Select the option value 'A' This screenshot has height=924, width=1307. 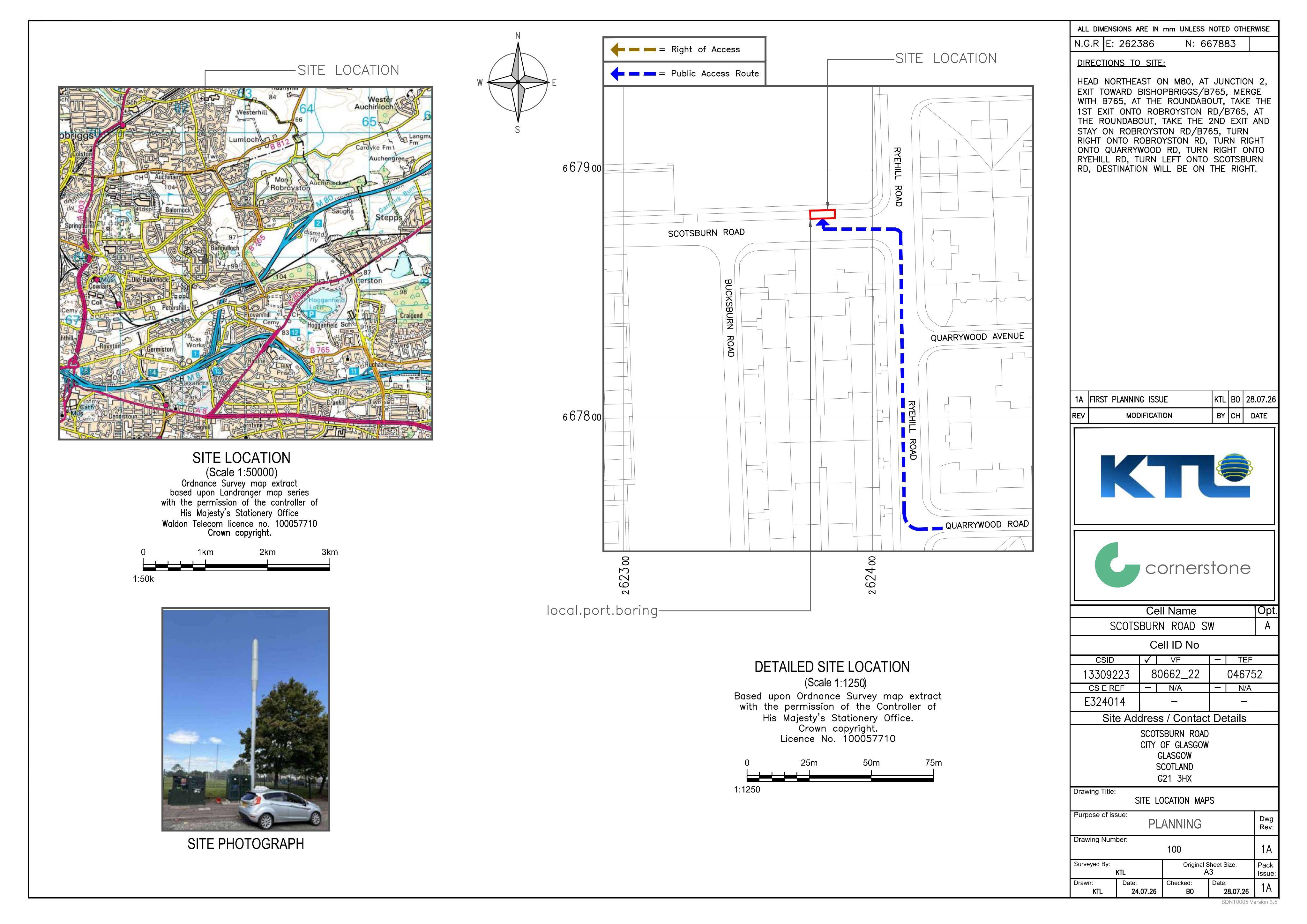1266,626
